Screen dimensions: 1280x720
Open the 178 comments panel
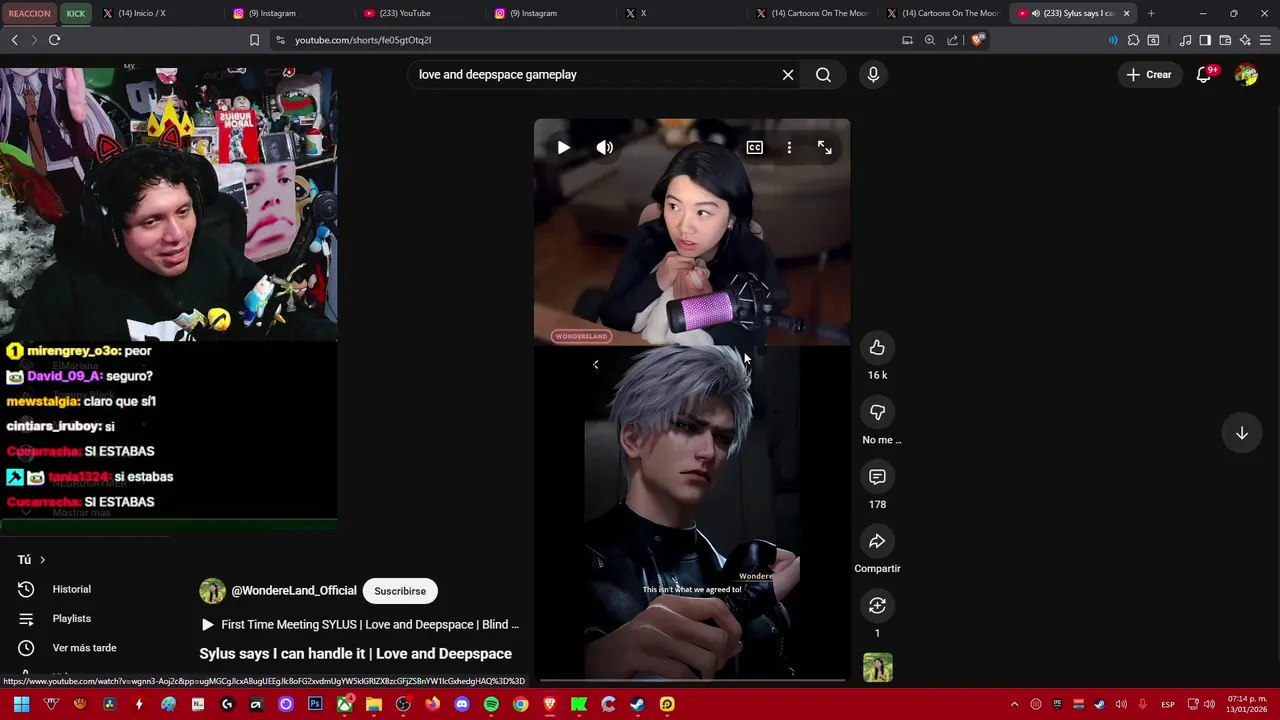(877, 477)
